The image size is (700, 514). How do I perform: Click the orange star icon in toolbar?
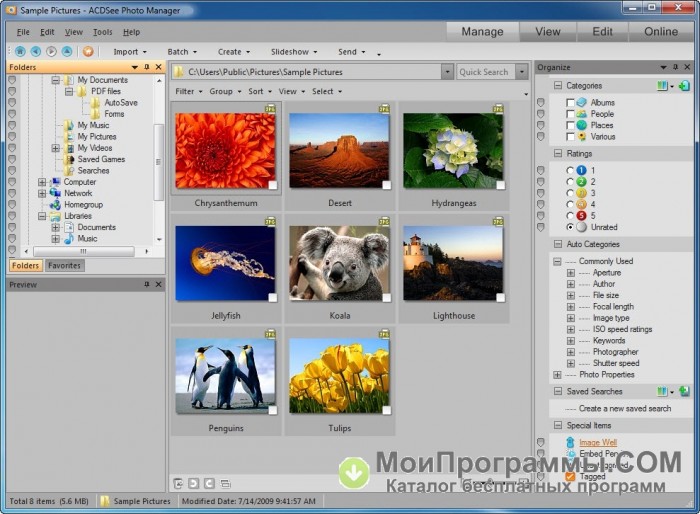click(x=88, y=51)
